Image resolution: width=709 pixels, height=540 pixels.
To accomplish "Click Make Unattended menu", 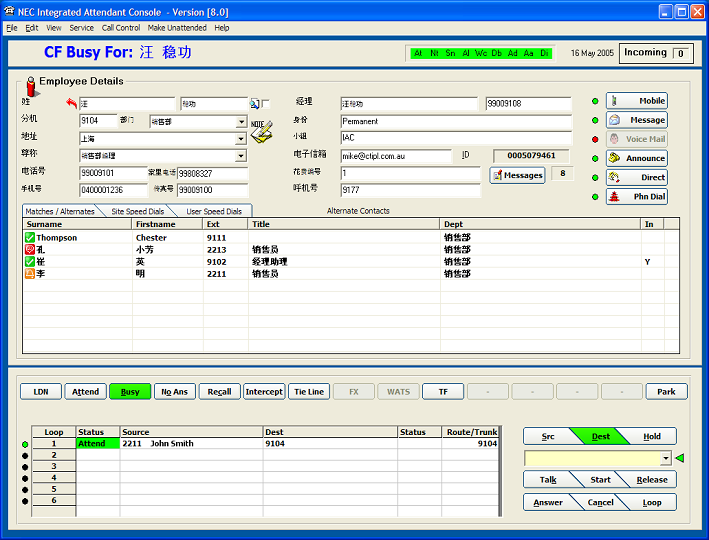I will click(x=177, y=28).
